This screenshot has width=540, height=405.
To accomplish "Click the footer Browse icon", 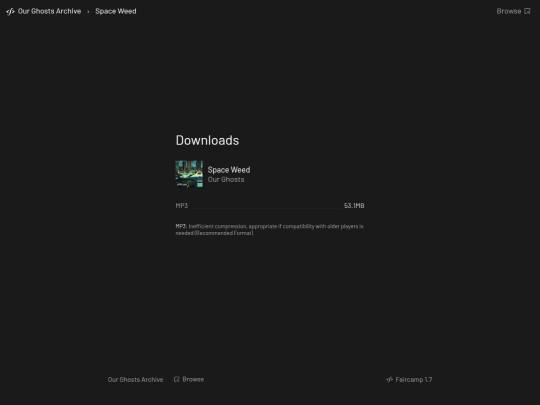I will coord(177,379).
